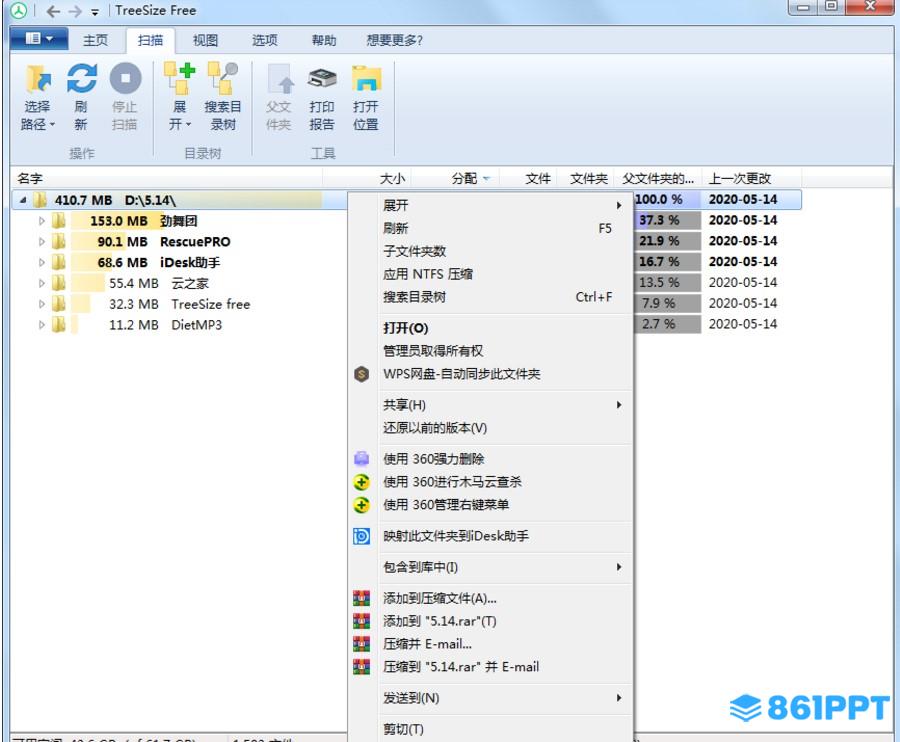The height and width of the screenshot is (742, 900).
Task: Click the WPS网盘 sync icon in the context menu
Action: click(362, 374)
